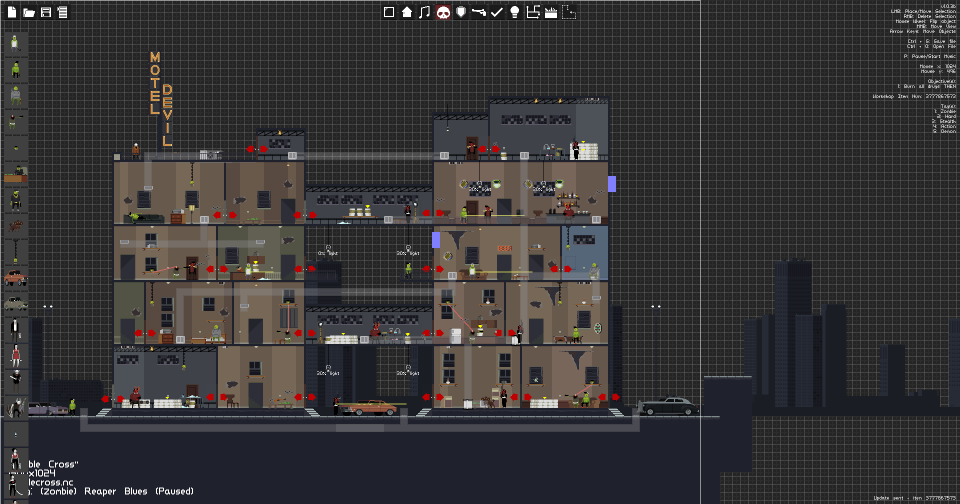Image resolution: width=960 pixels, height=504 pixels.
Task: Select the red skull enemies category
Action: tap(443, 12)
